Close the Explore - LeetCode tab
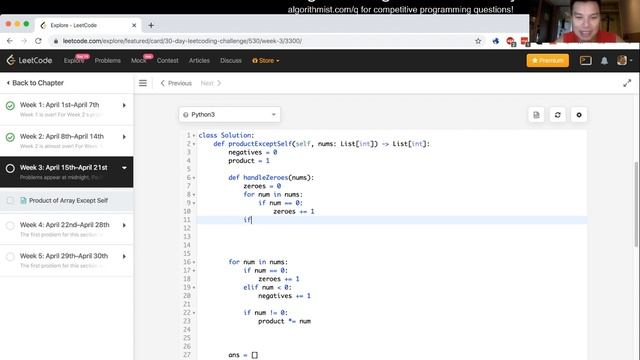 (134, 25)
